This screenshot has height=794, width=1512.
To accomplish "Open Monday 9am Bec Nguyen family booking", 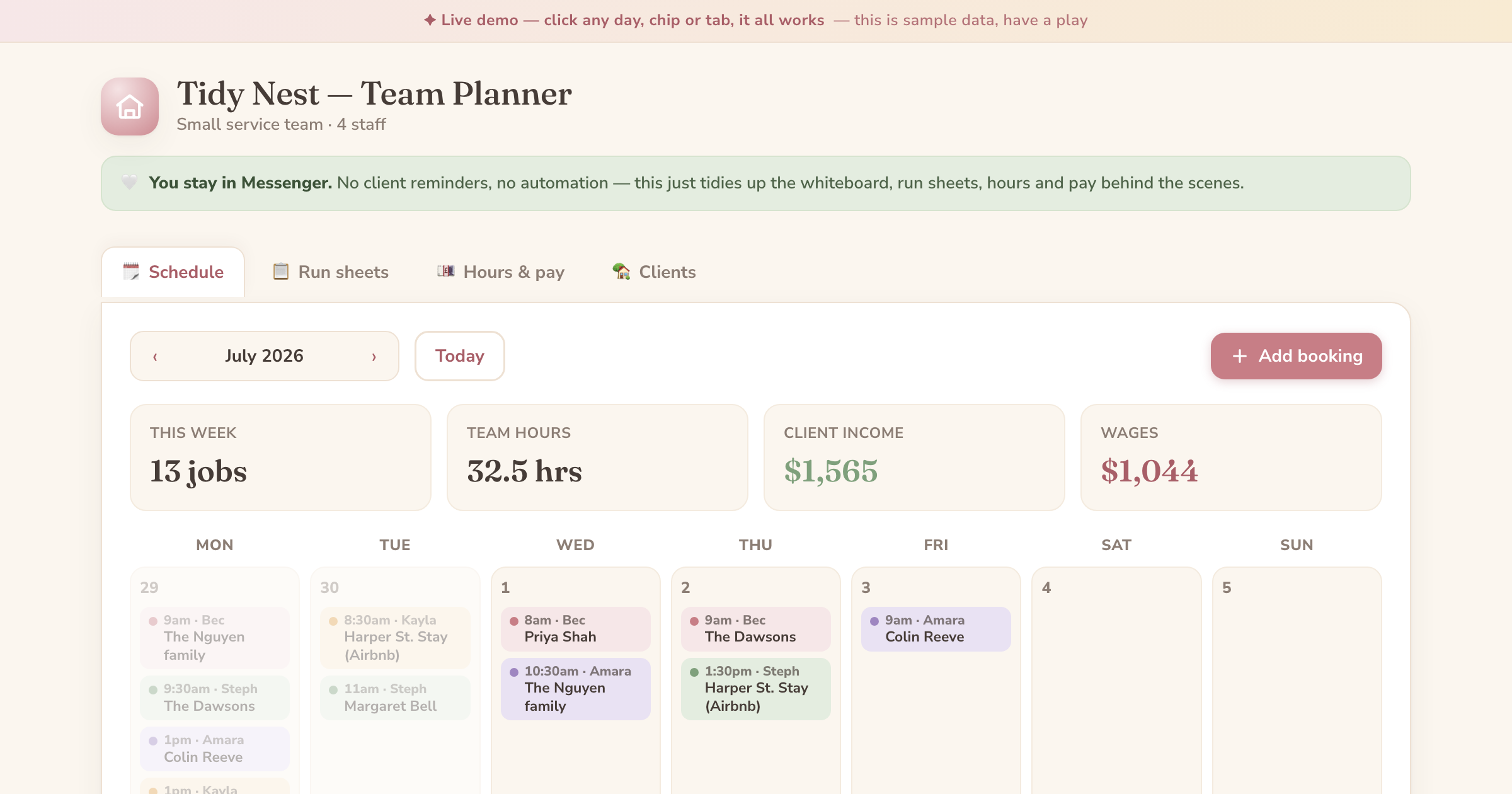I will 215,638.
